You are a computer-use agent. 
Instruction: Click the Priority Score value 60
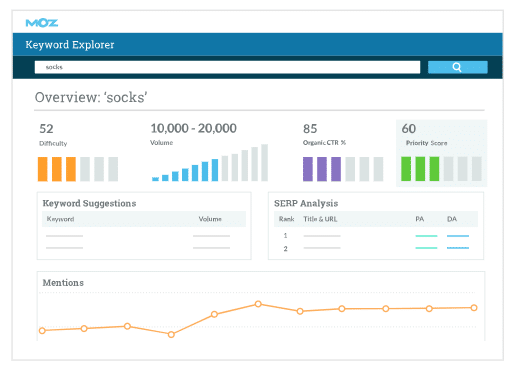click(x=409, y=129)
